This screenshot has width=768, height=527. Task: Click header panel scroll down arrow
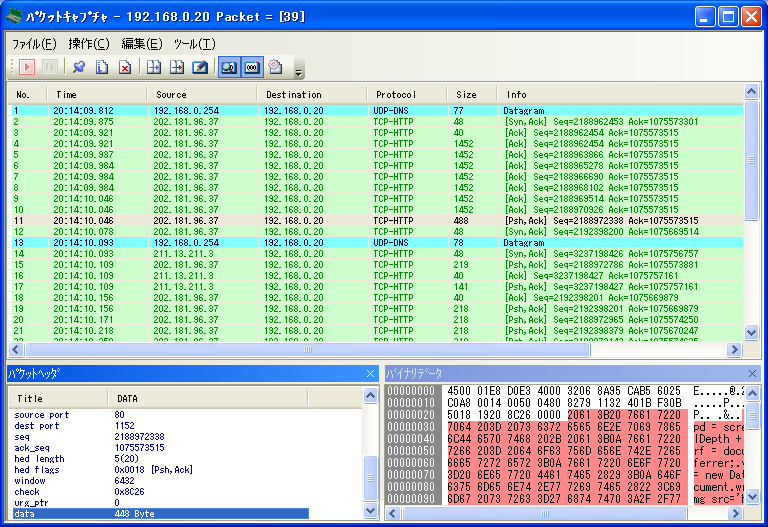[371, 511]
